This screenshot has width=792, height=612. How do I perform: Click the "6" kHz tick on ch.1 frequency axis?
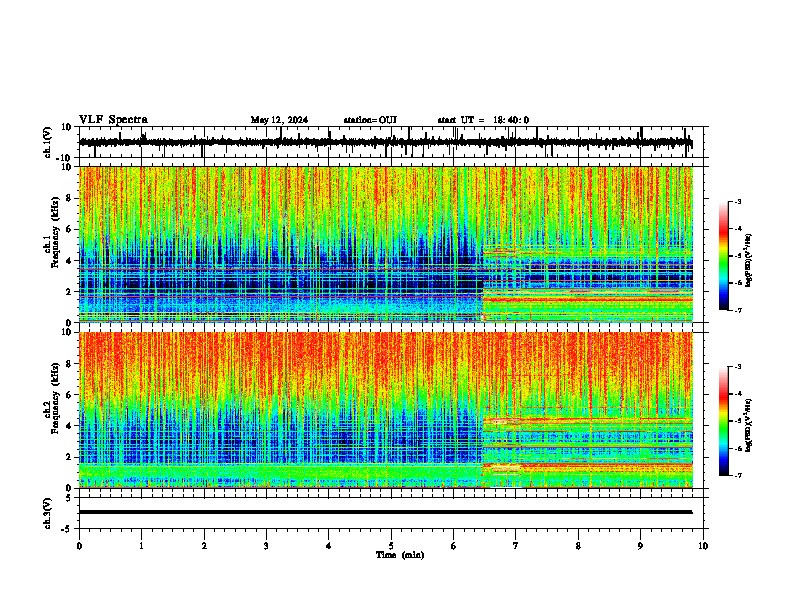point(71,229)
